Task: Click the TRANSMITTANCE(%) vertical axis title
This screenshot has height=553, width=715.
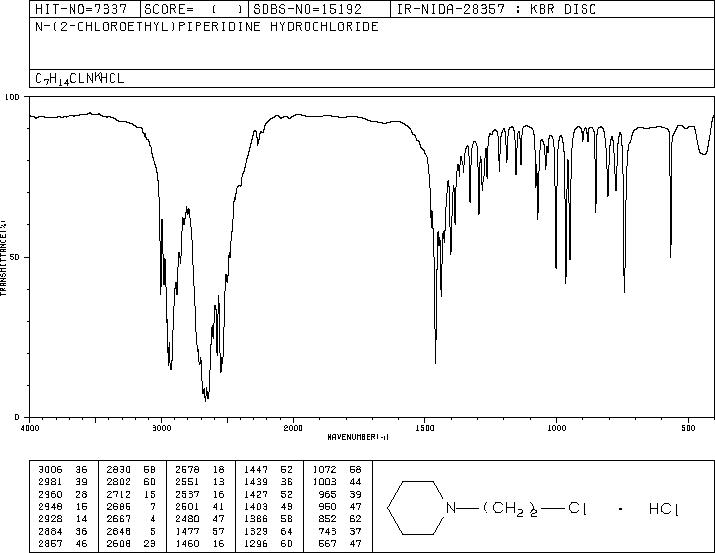Action: [3, 258]
